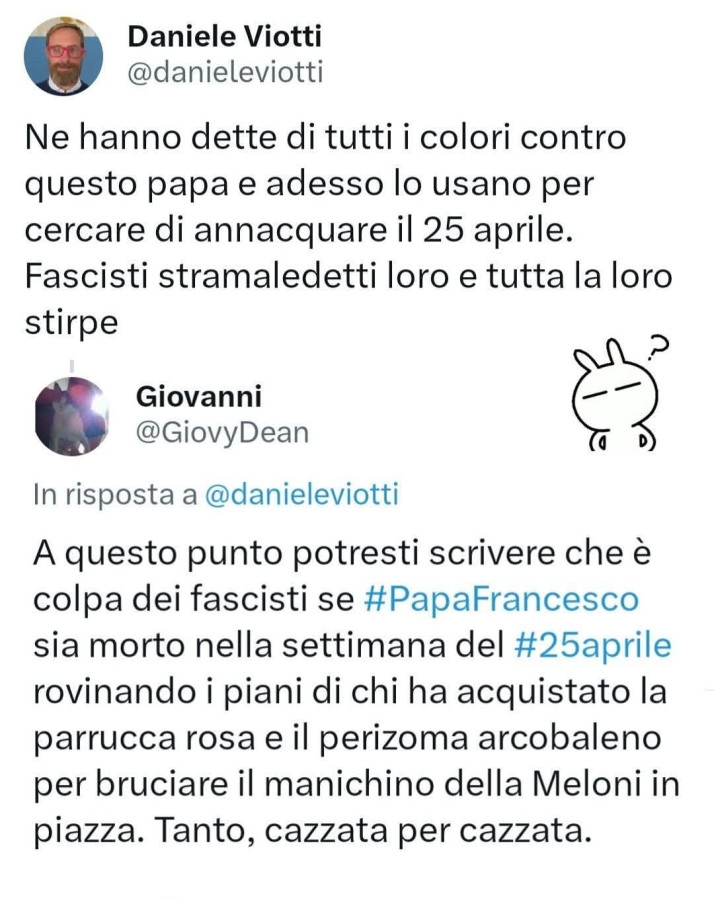714x900 pixels.
Task: Click the closing sentence Tanto, cazzata per cazzata
Action: tap(373, 831)
